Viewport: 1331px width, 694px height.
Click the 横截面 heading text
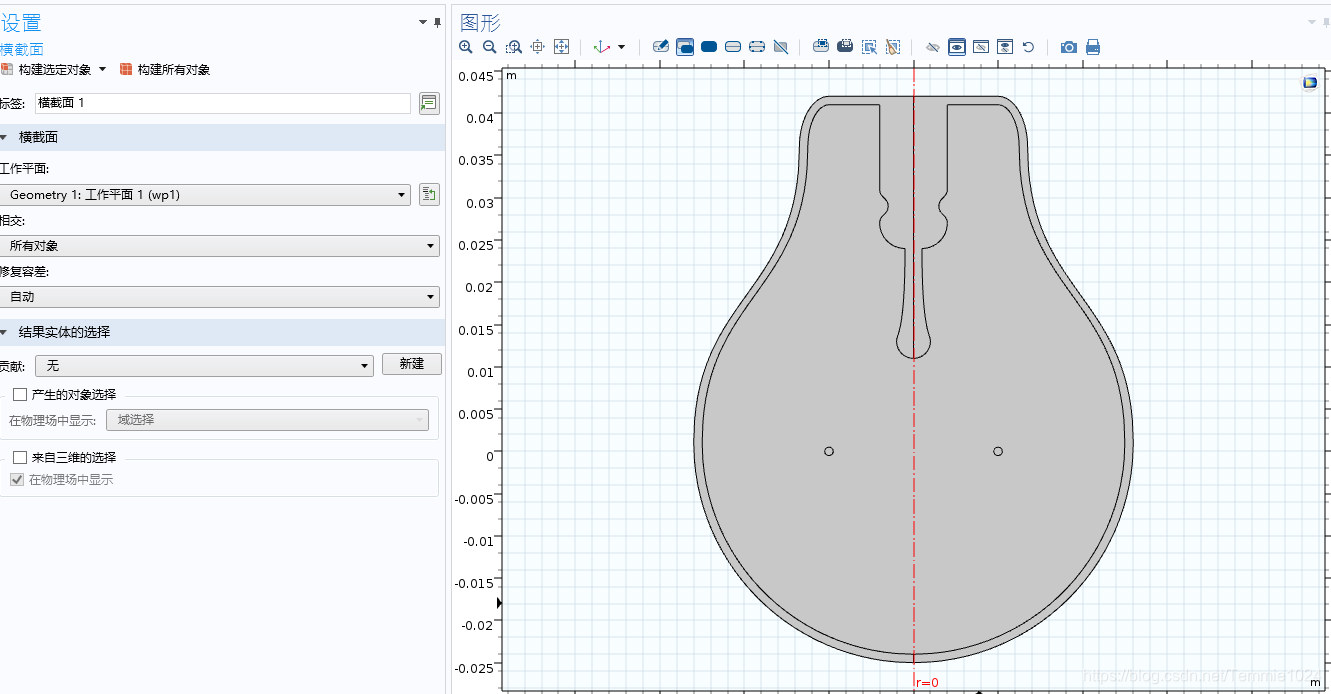pos(22,49)
